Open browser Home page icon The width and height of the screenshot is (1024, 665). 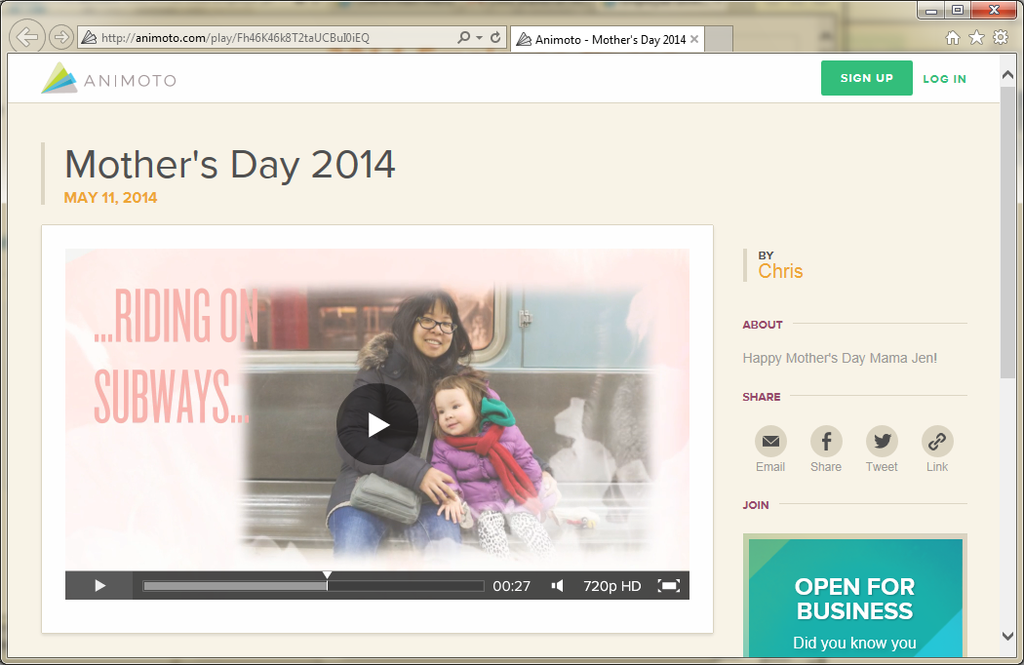coord(952,38)
